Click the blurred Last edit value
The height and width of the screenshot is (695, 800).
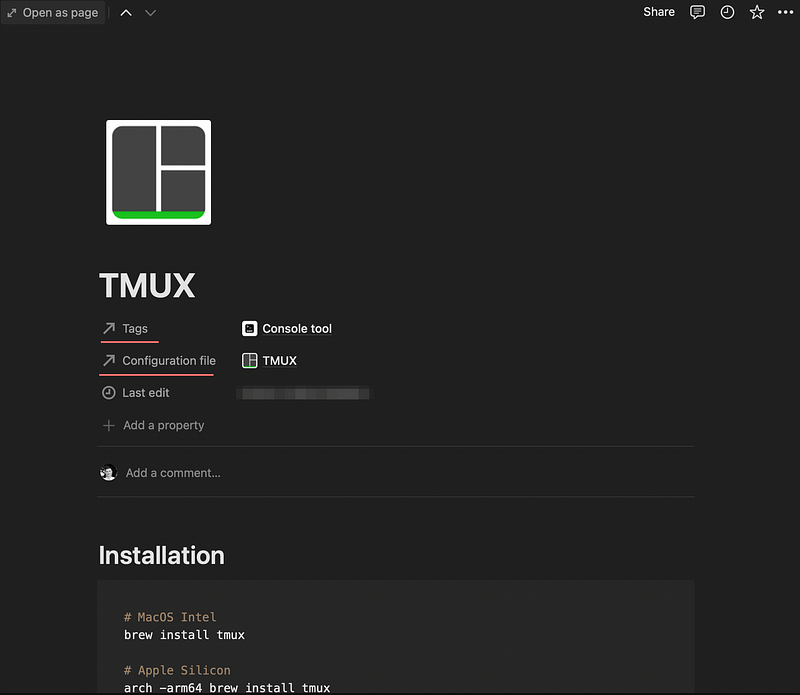(x=305, y=393)
